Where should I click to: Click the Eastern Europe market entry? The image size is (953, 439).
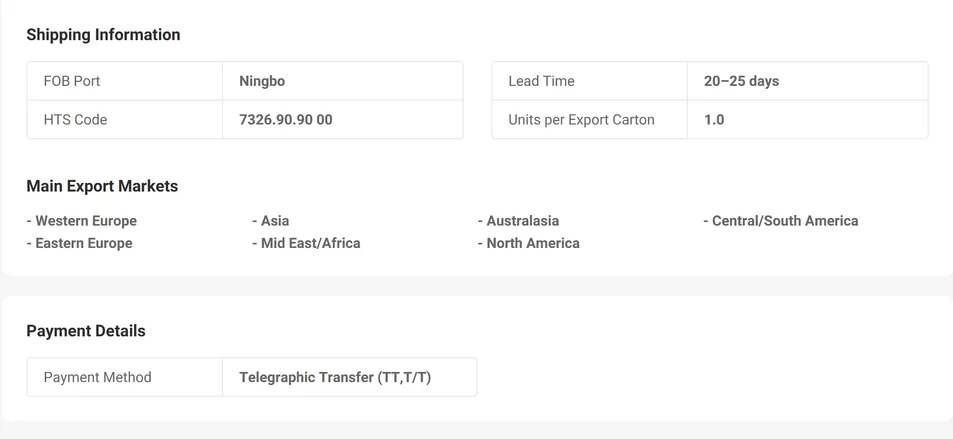click(x=80, y=243)
